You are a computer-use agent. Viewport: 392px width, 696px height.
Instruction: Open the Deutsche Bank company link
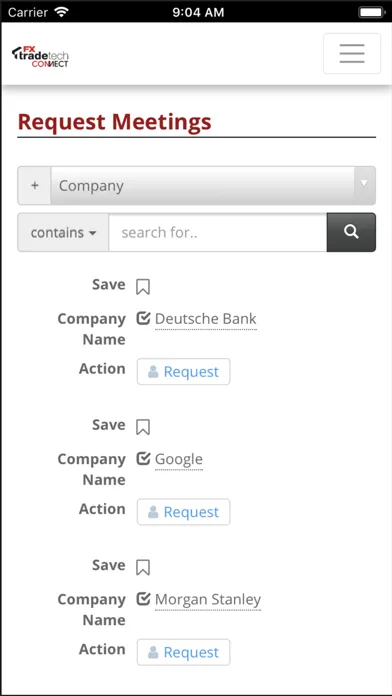(x=206, y=319)
